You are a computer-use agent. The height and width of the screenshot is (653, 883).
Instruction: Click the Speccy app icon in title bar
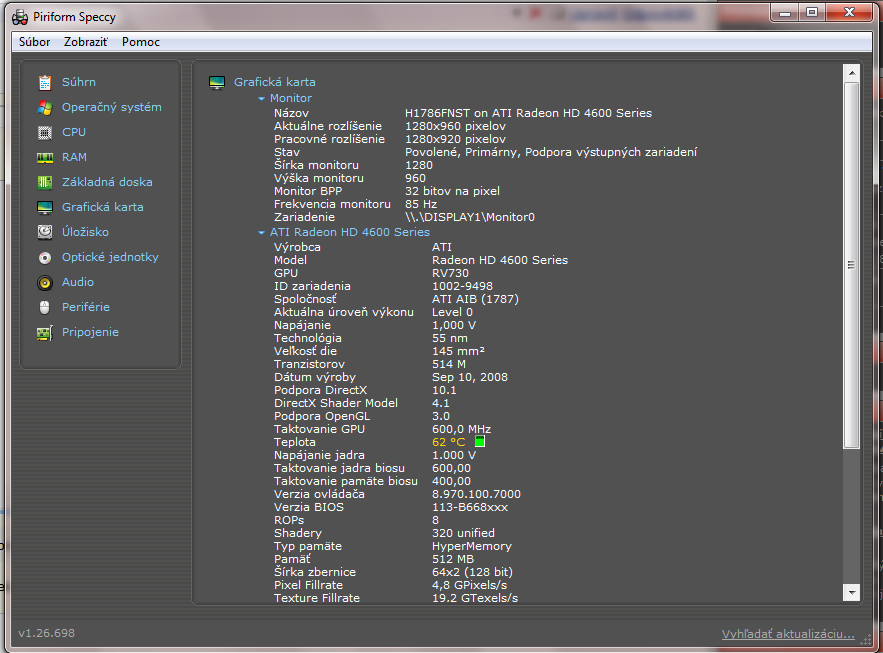20,17
